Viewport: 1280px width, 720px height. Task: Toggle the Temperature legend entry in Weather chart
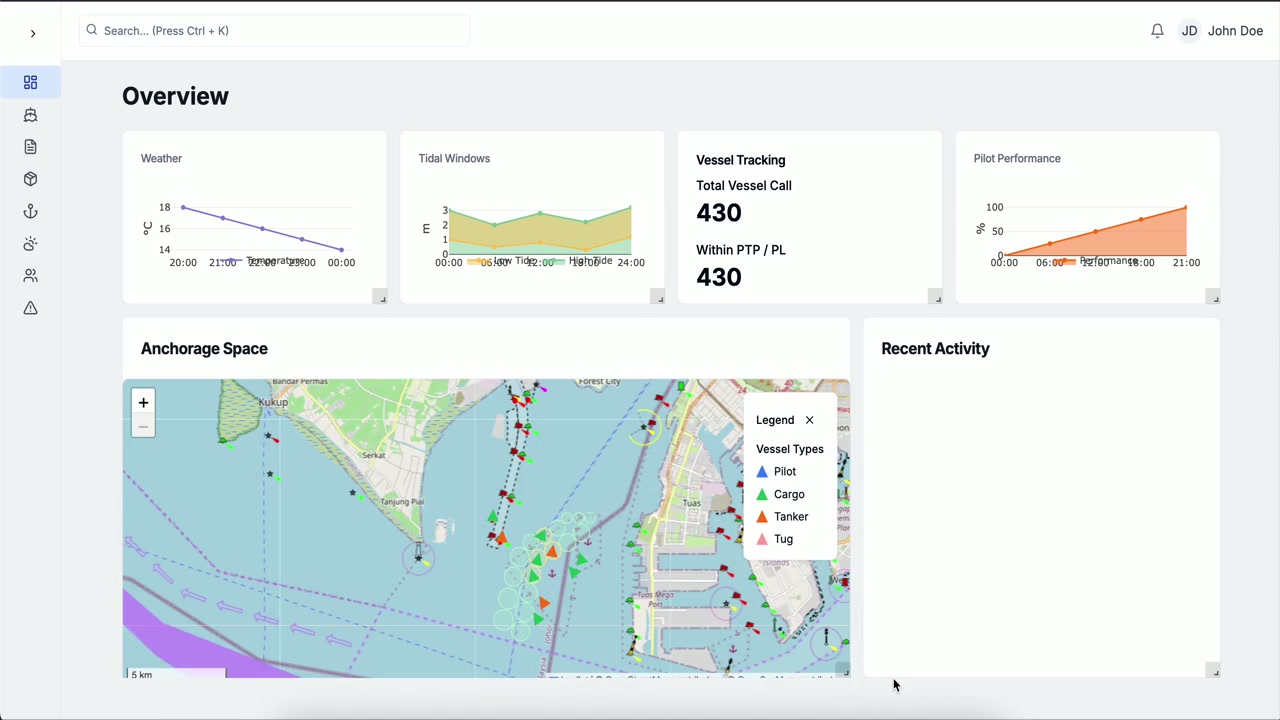[264, 261]
